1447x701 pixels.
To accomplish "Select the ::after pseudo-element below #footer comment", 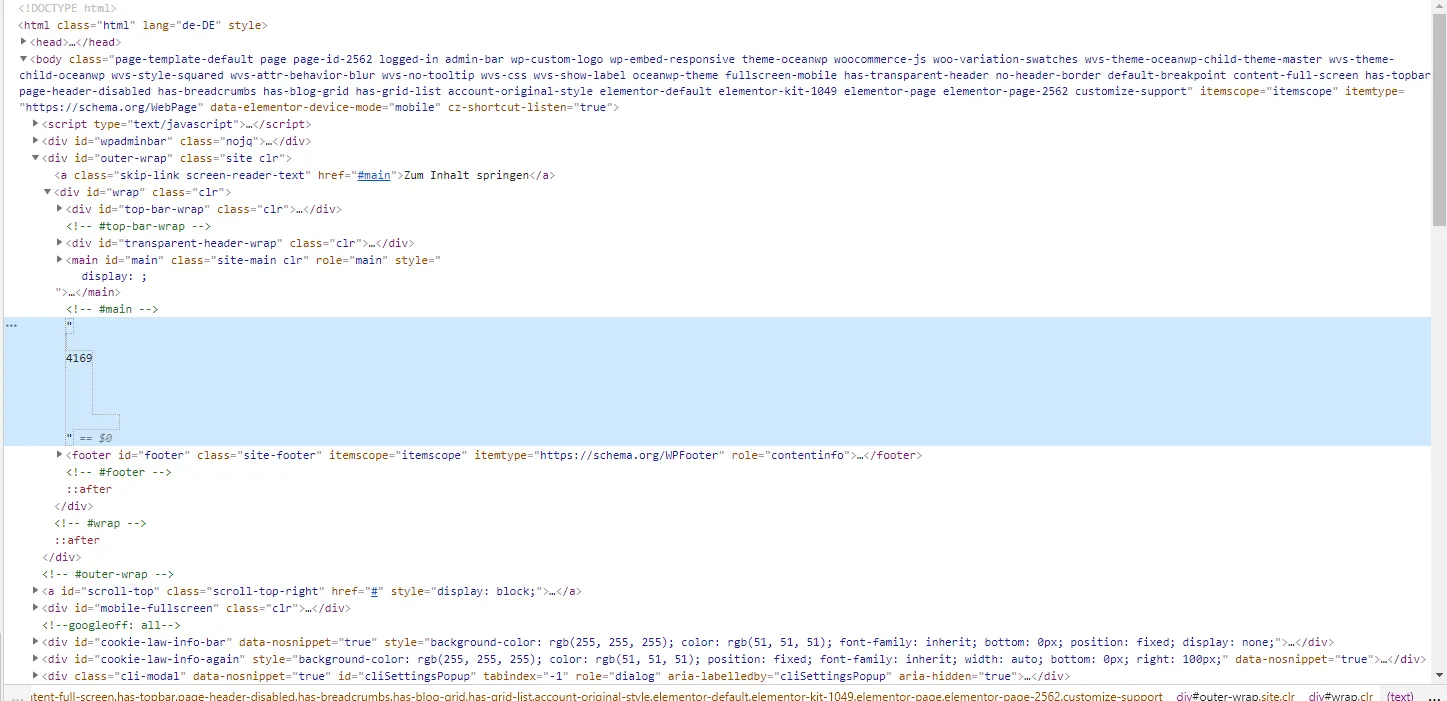I will [x=89, y=489].
